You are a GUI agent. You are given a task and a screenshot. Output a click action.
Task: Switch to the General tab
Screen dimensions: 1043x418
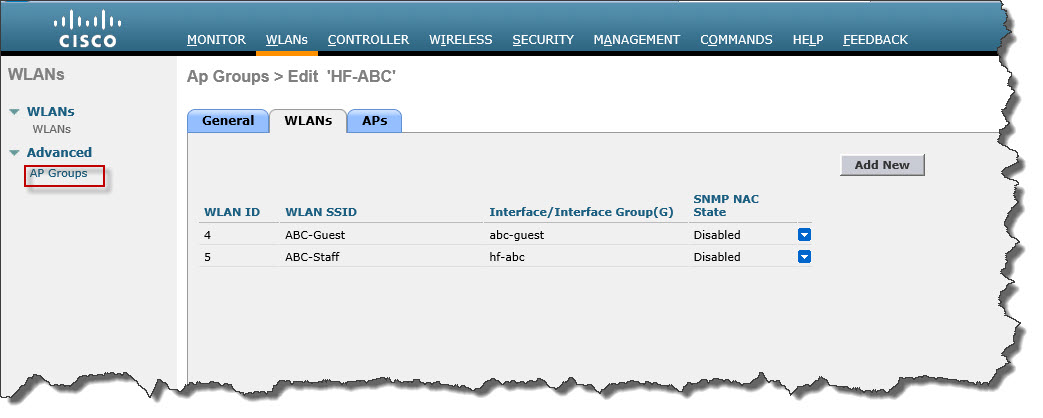click(x=228, y=121)
